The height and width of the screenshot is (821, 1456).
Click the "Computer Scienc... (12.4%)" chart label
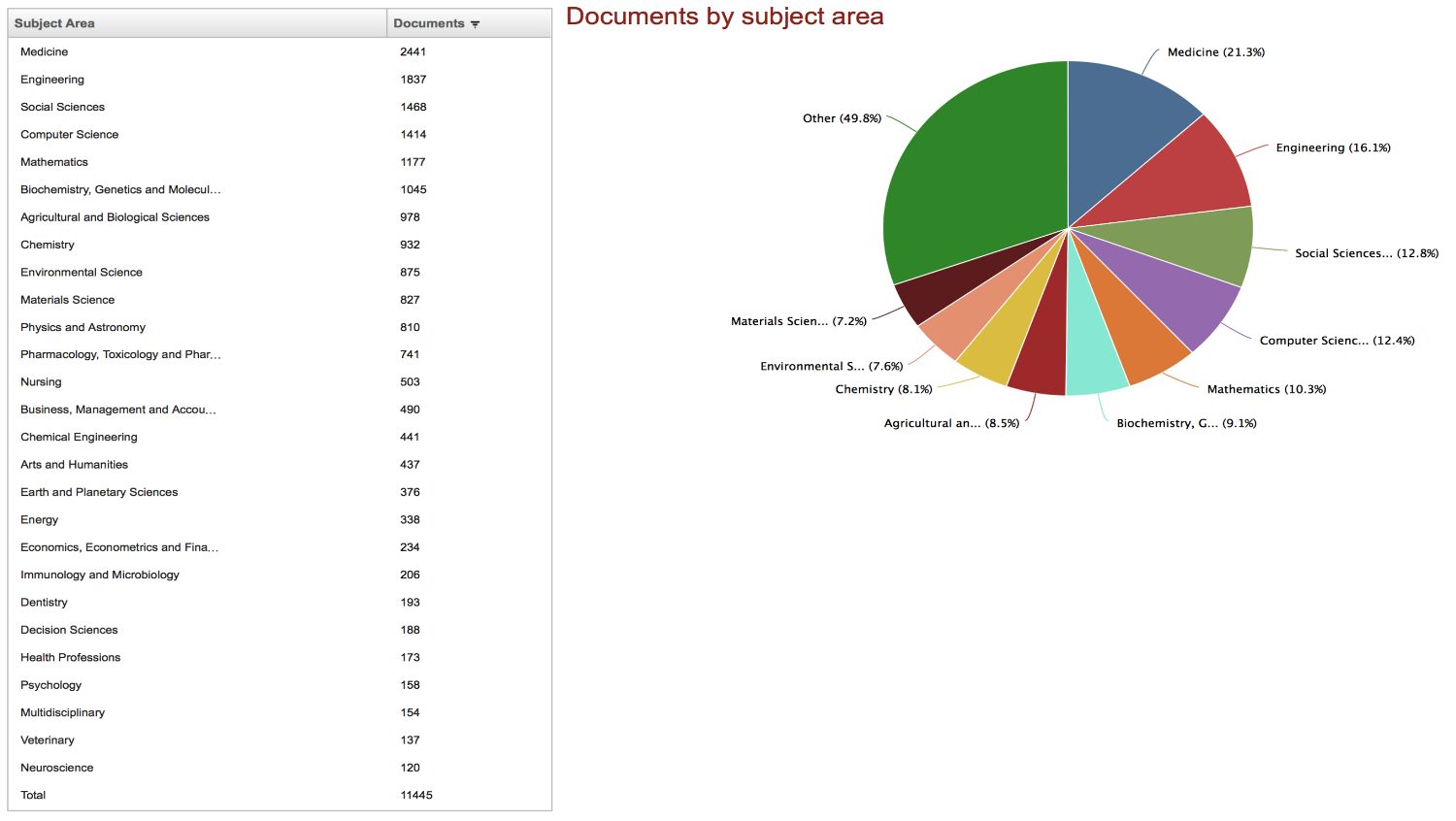(x=1337, y=341)
